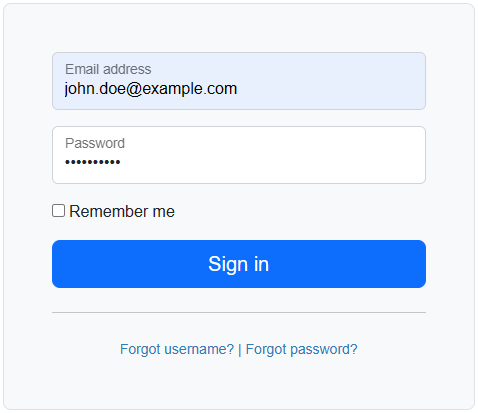Tick the box beside Remember me

pos(58,211)
